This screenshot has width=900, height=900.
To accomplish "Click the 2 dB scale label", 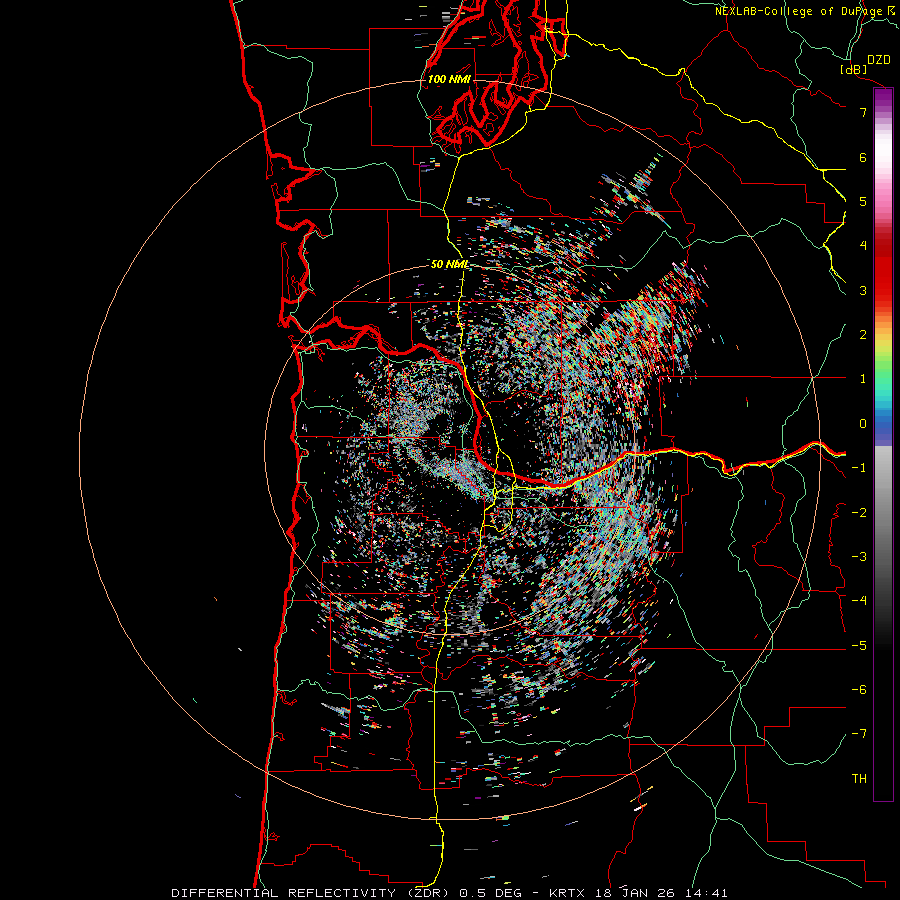I will [x=863, y=335].
